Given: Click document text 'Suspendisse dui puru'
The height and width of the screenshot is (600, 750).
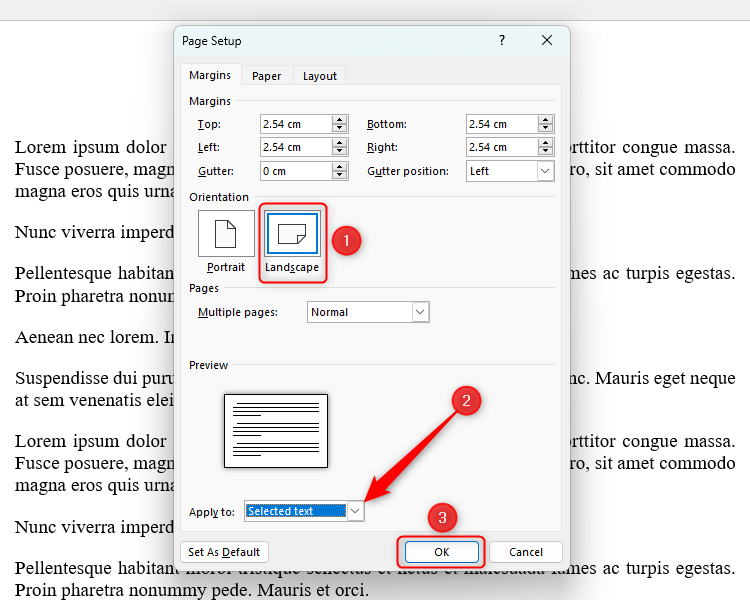Looking at the screenshot, I should coord(95,378).
